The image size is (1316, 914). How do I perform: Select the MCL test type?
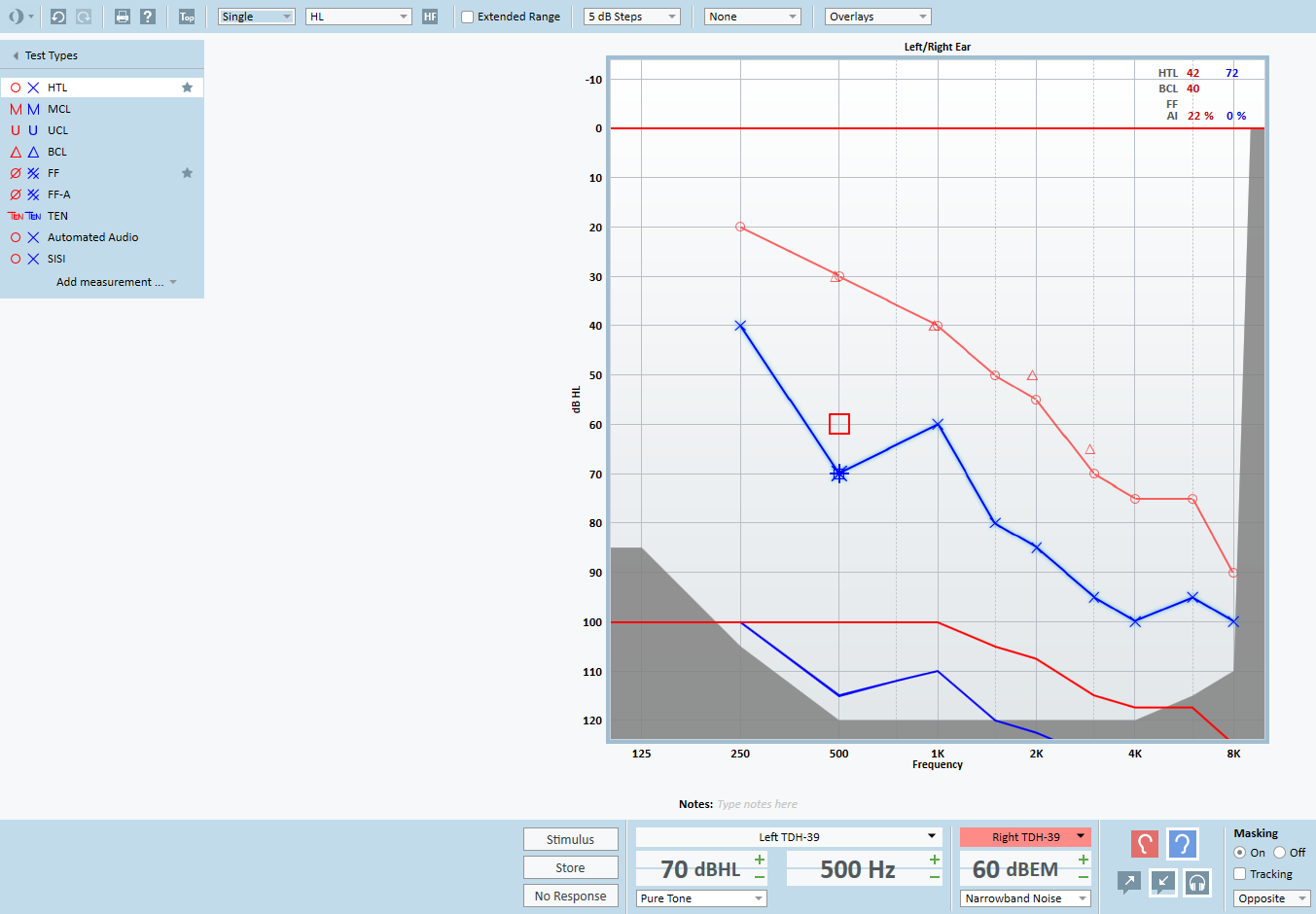[59, 109]
